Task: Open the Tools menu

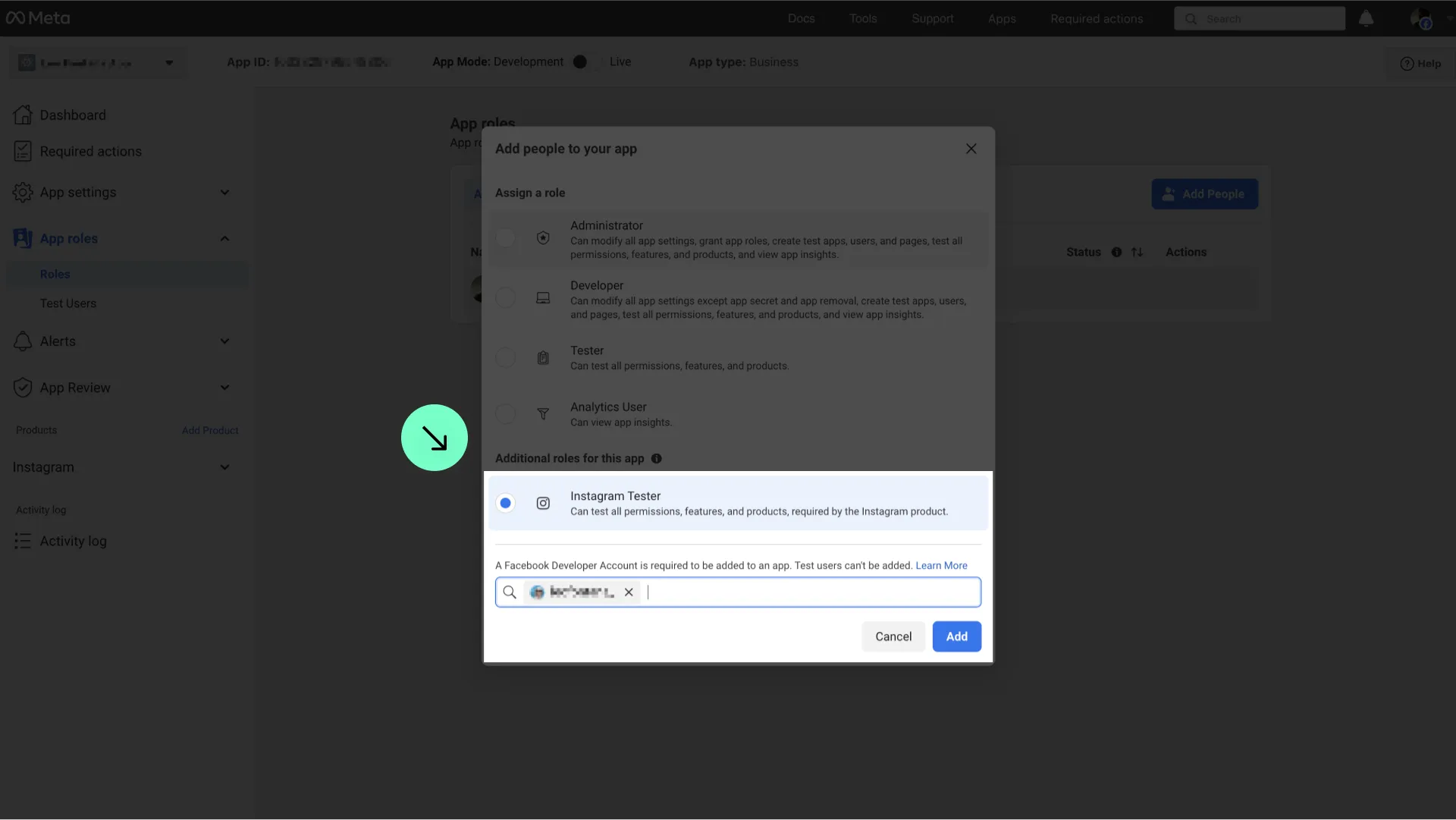Action: click(863, 18)
